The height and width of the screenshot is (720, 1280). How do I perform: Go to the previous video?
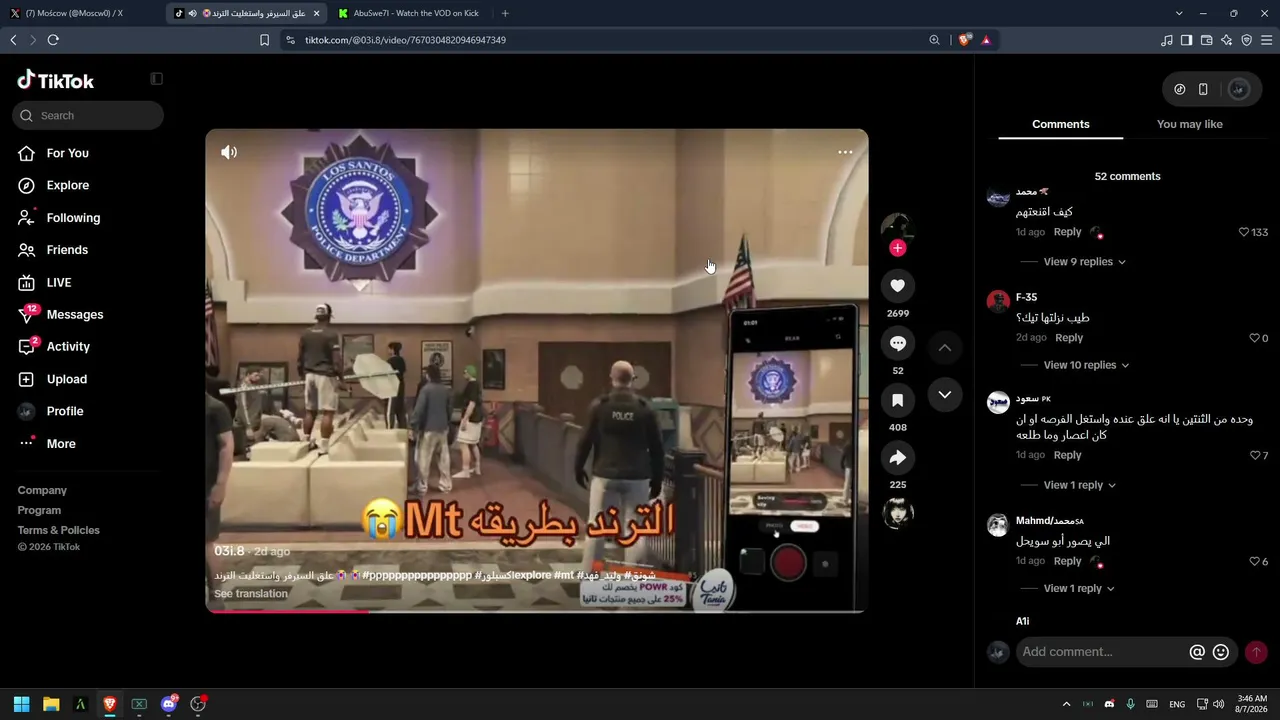pyautogui.click(x=945, y=348)
